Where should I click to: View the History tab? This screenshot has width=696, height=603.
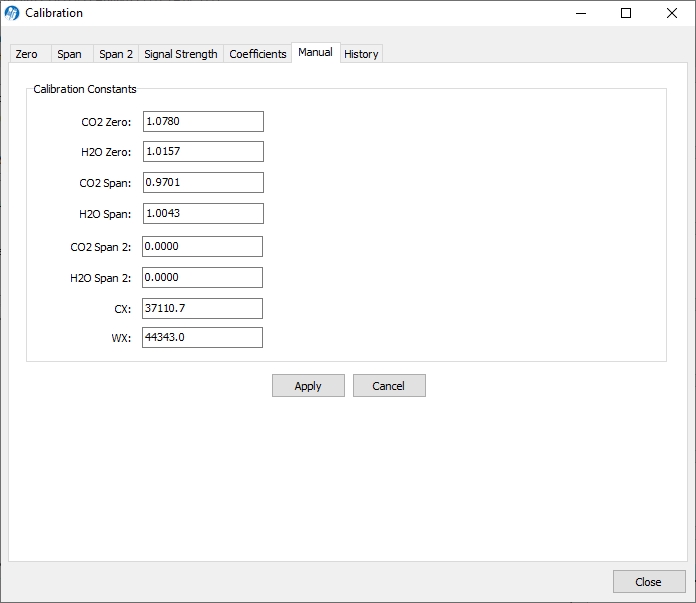click(x=361, y=54)
